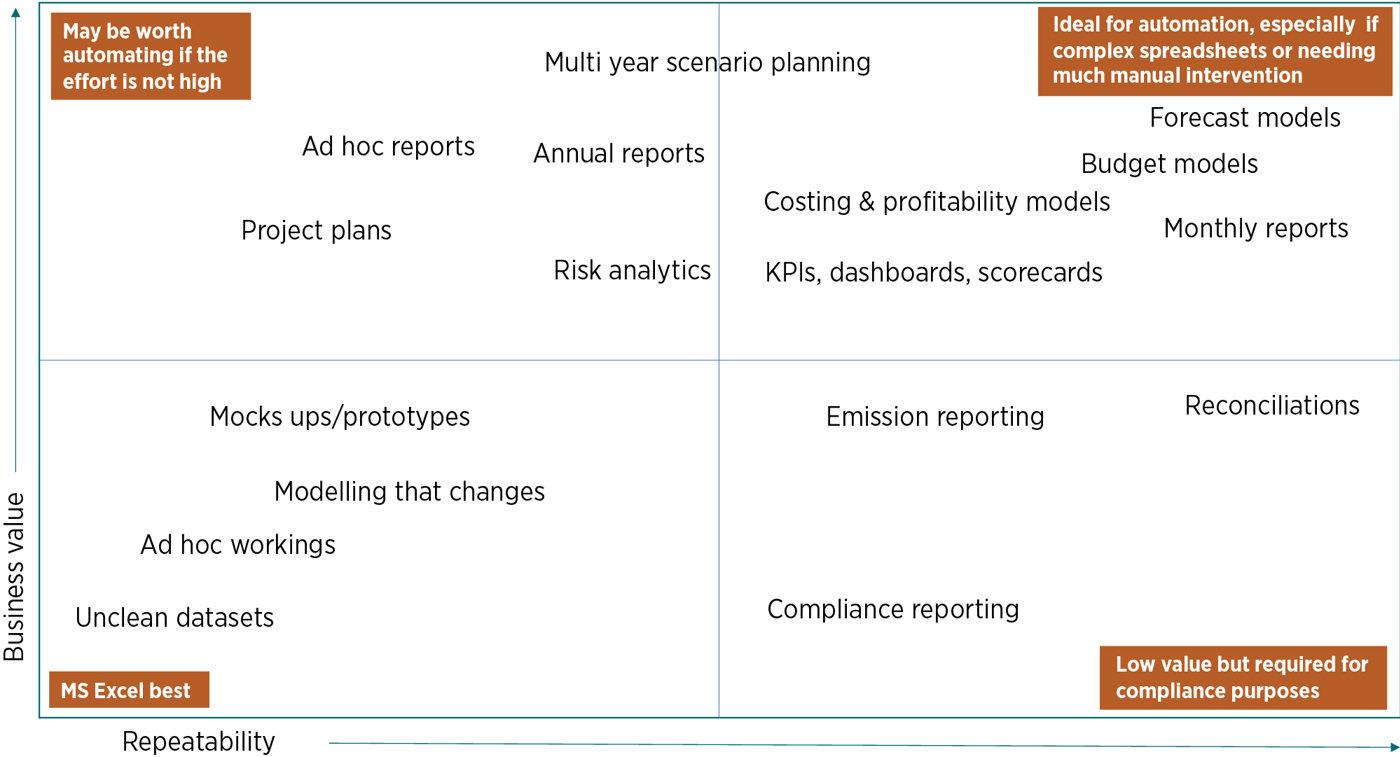The height and width of the screenshot is (757, 1400).
Task: Click 'Mocks ups/prototypes' label
Action: (339, 417)
